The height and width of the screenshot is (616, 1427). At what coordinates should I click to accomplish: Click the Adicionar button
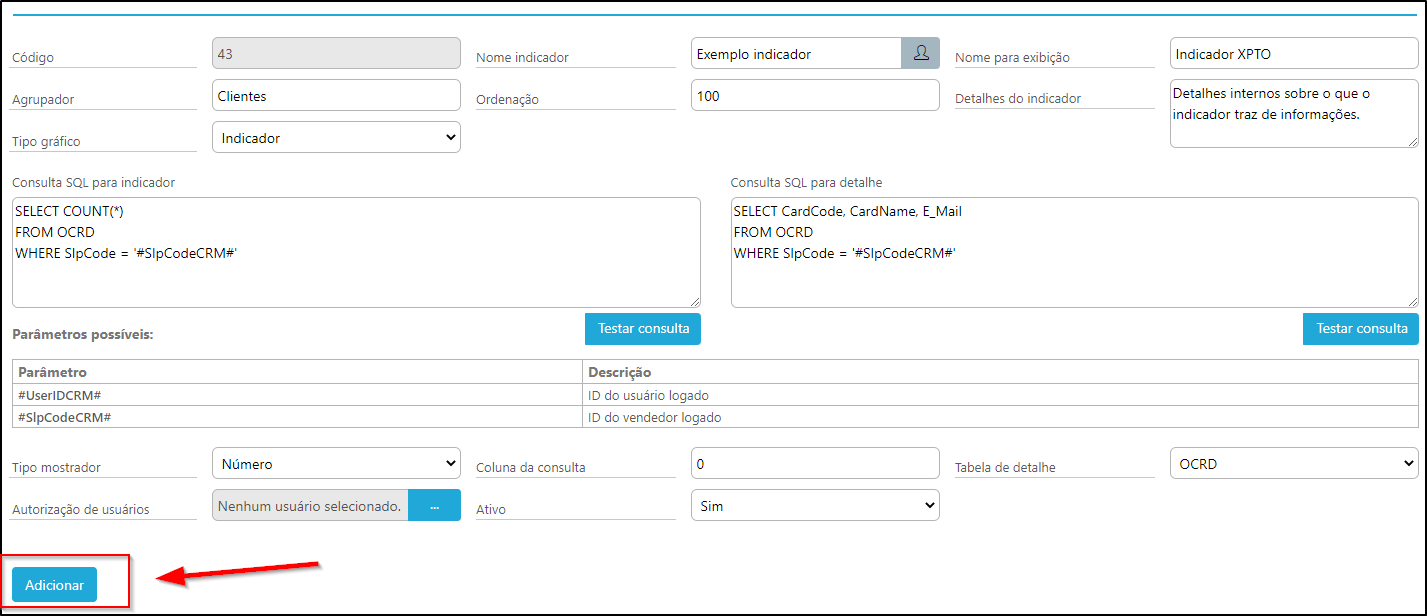pyautogui.click(x=55, y=585)
